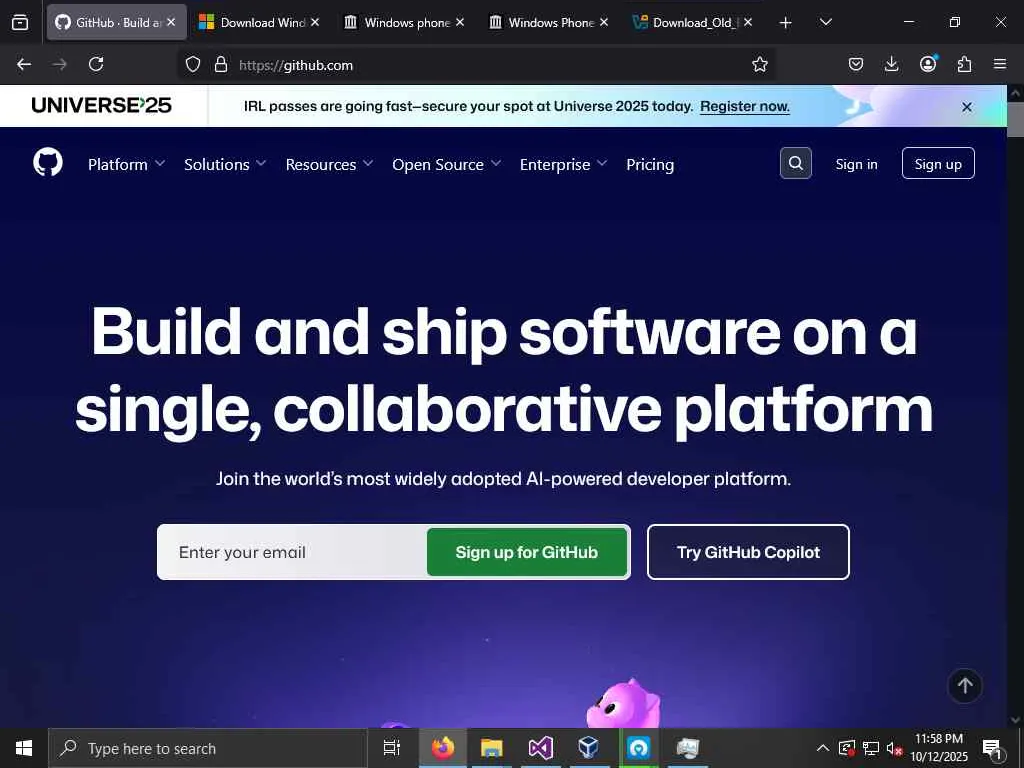
Task: Open the Firefox hamburger menu
Action: click(1000, 64)
